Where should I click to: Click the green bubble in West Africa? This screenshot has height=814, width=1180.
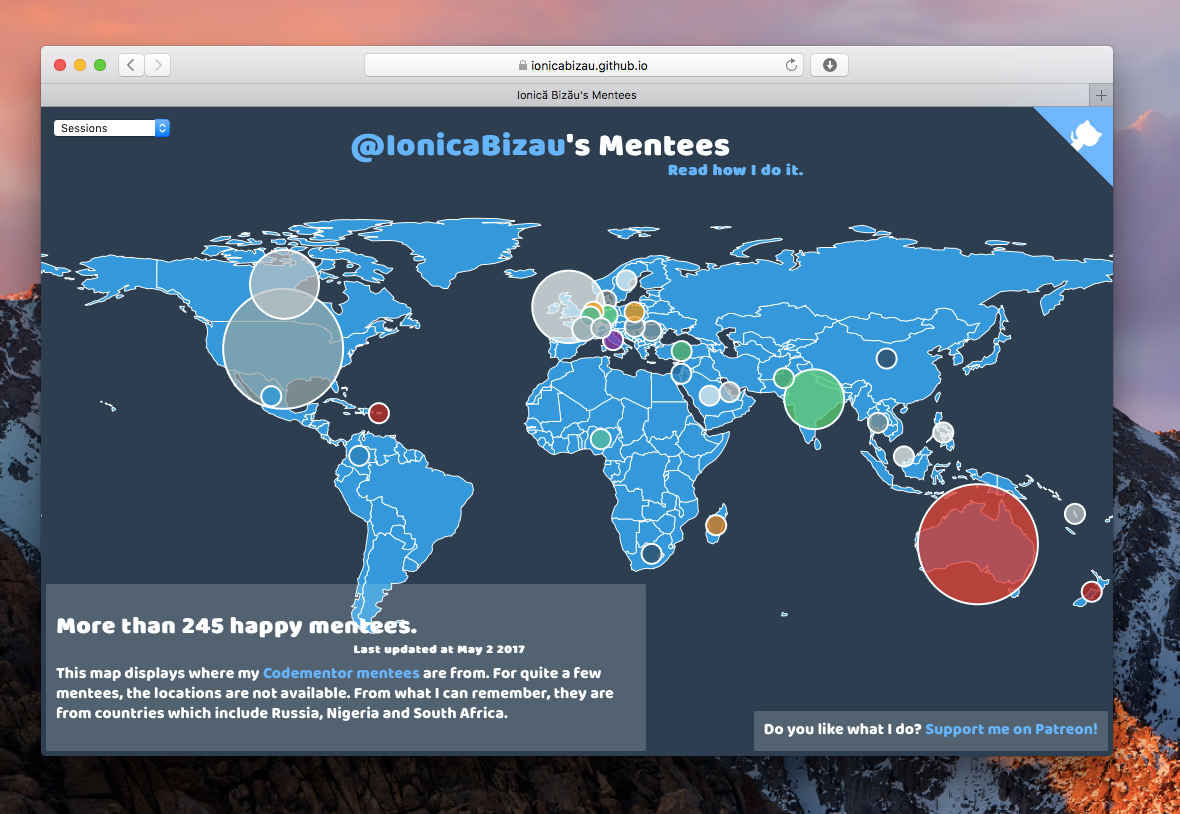(x=601, y=438)
